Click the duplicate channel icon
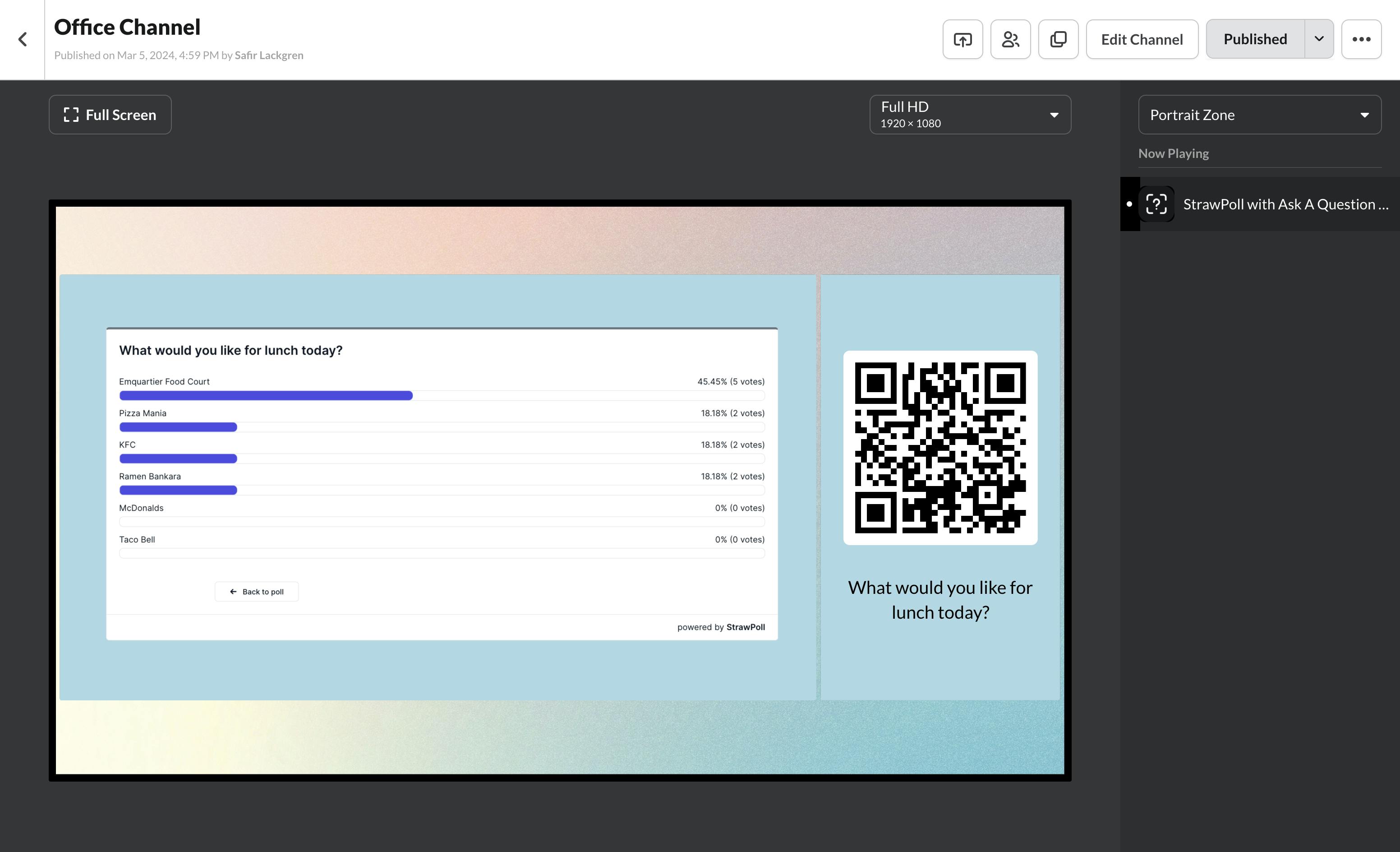The height and width of the screenshot is (852, 1400). 1058,39
